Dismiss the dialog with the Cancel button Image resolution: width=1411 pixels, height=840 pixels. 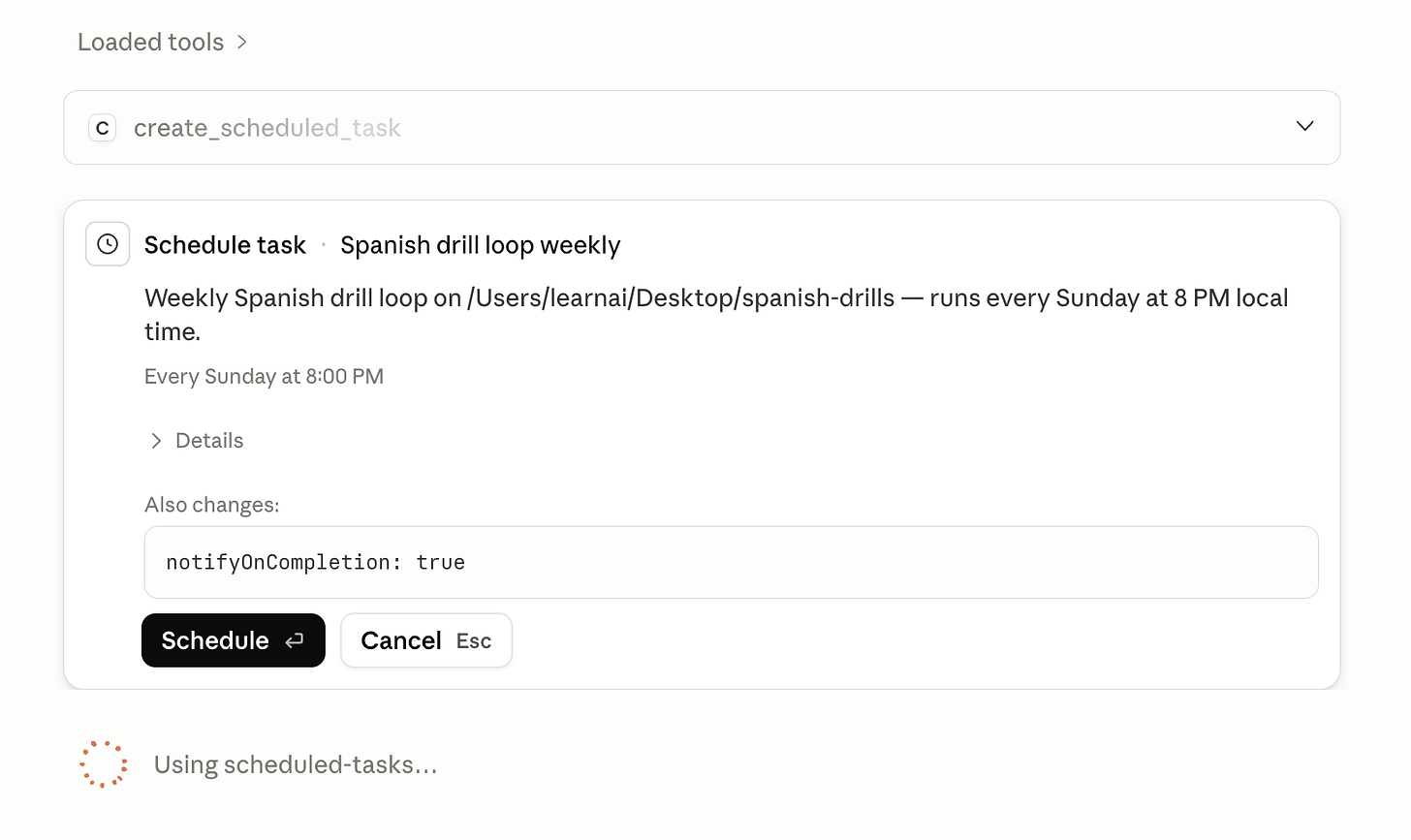pyautogui.click(x=426, y=640)
